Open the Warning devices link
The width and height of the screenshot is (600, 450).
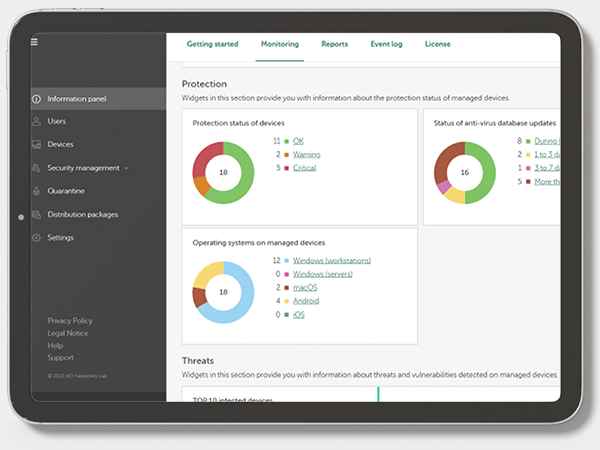pos(307,155)
